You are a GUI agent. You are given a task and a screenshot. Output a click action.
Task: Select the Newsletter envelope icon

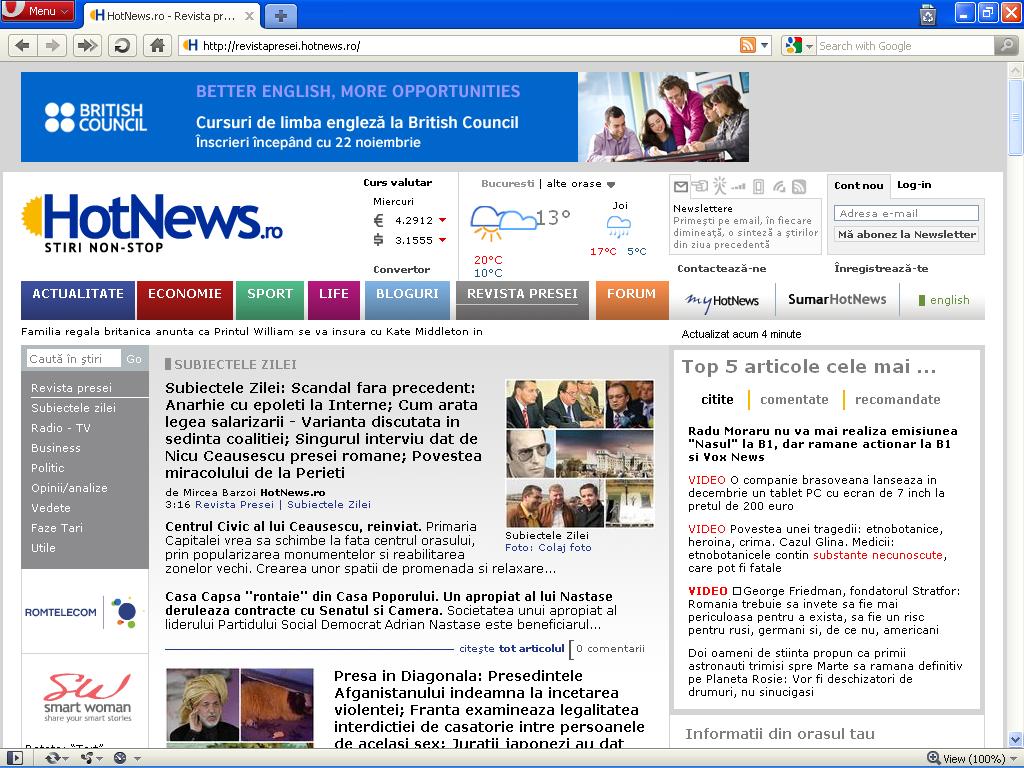[680, 187]
